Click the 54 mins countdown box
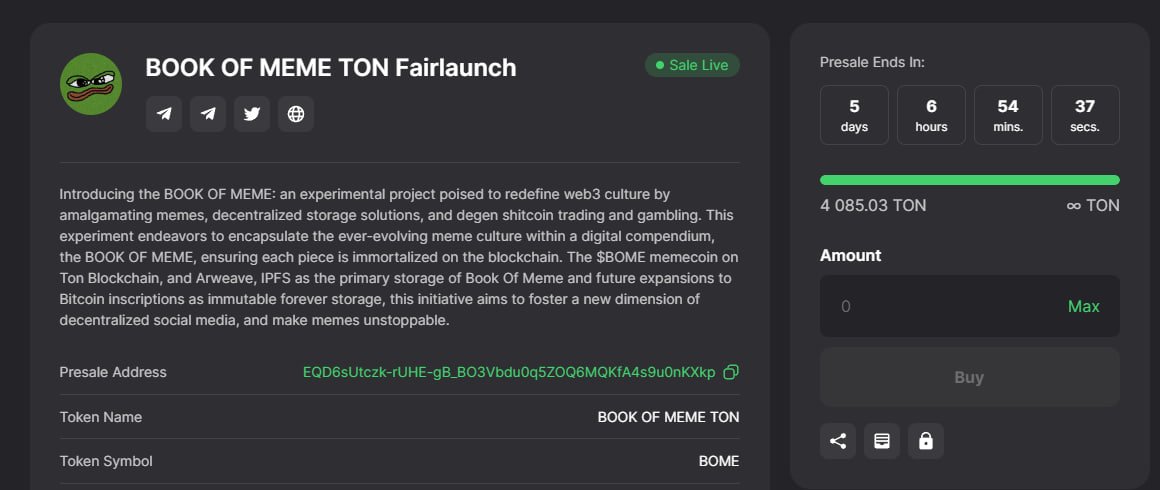The image size is (1160, 490). [x=1008, y=115]
